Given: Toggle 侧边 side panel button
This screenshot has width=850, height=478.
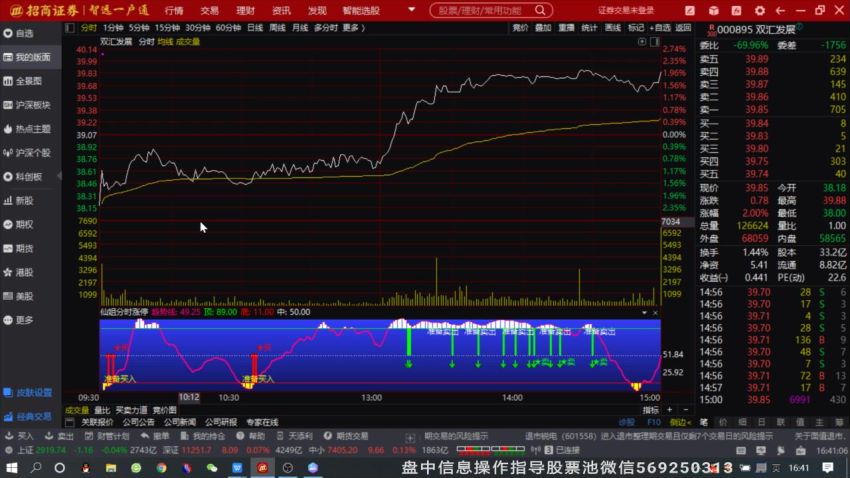Looking at the screenshot, I should [x=680, y=422].
